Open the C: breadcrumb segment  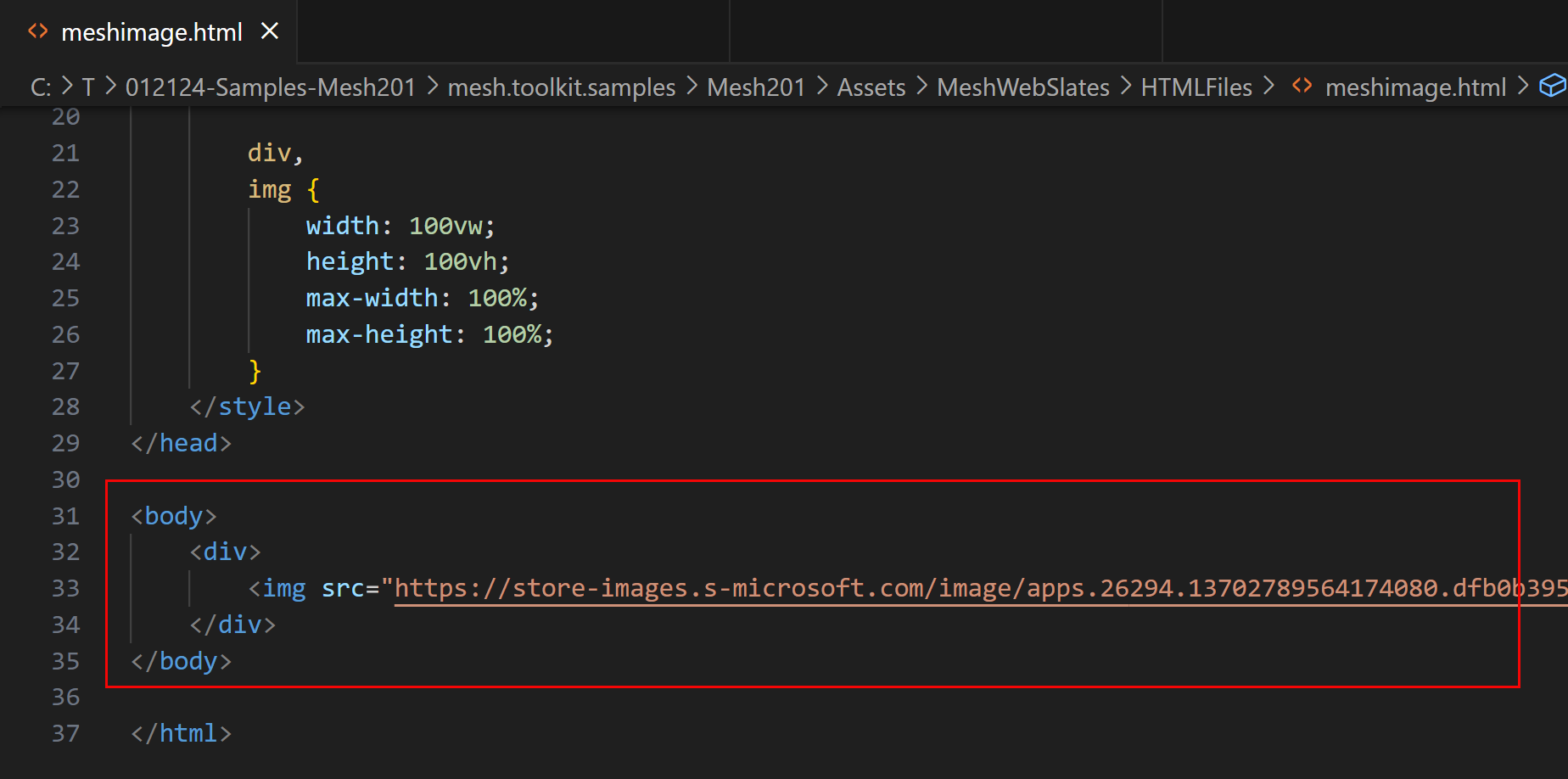tap(41, 87)
